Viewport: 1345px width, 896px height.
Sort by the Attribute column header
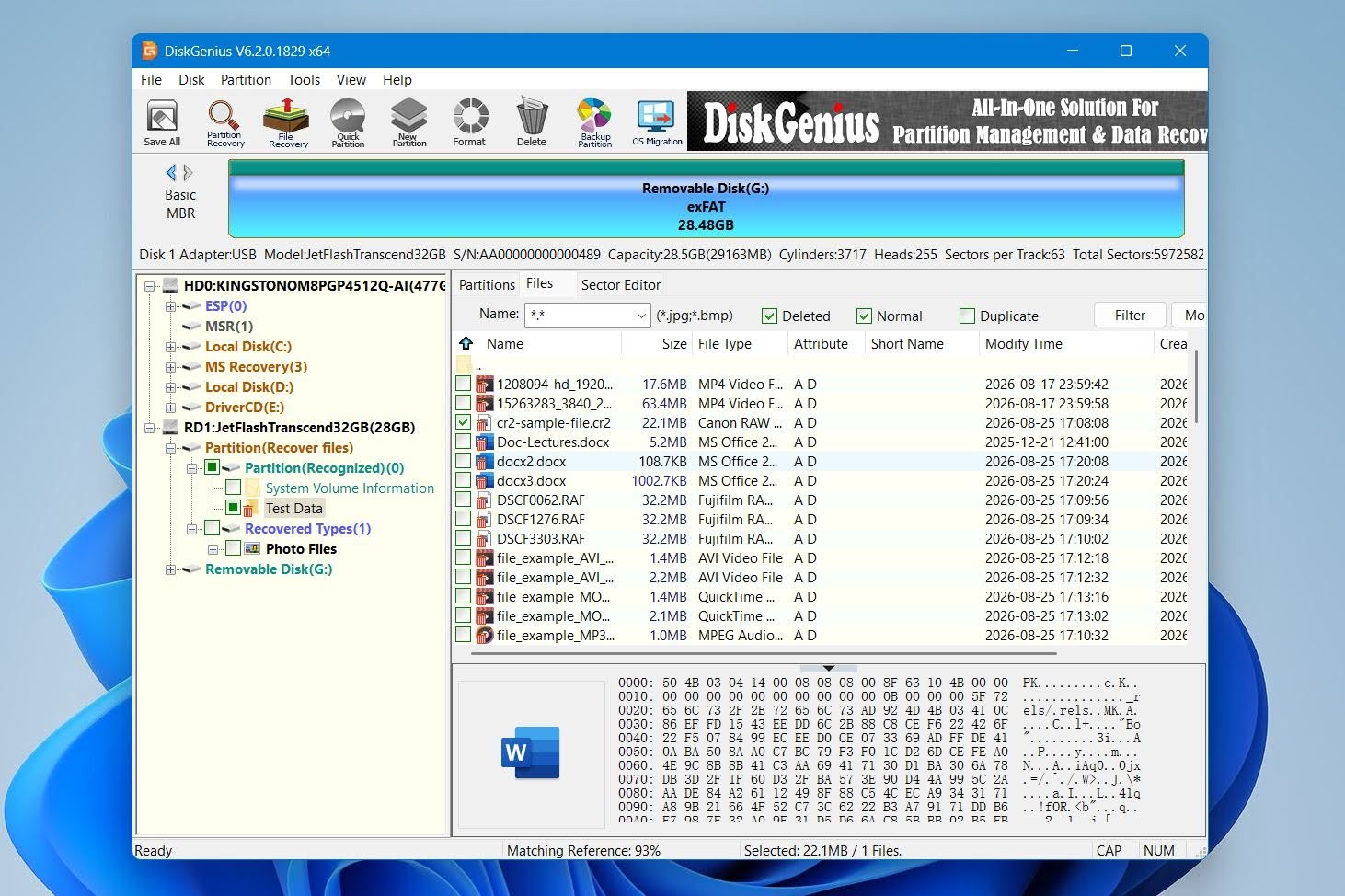pyautogui.click(x=825, y=344)
